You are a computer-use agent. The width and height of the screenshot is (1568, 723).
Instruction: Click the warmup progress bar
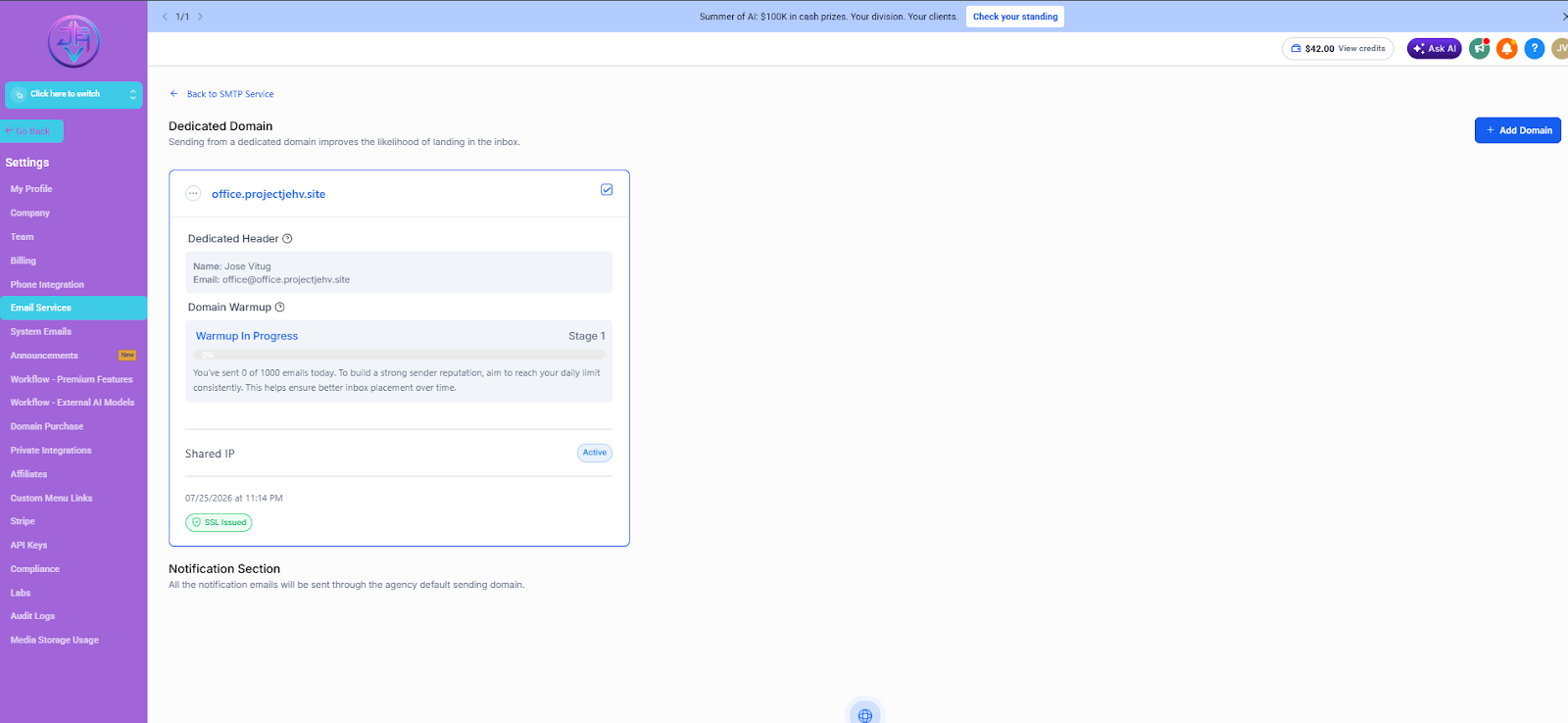(x=399, y=355)
